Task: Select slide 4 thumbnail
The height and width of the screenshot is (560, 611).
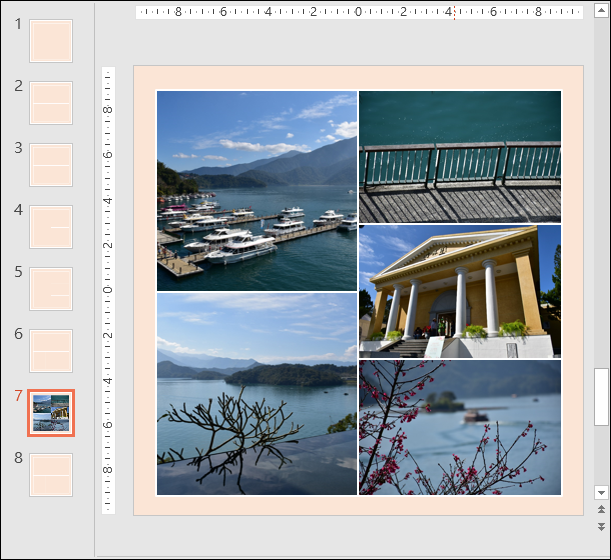Action: pos(51,227)
